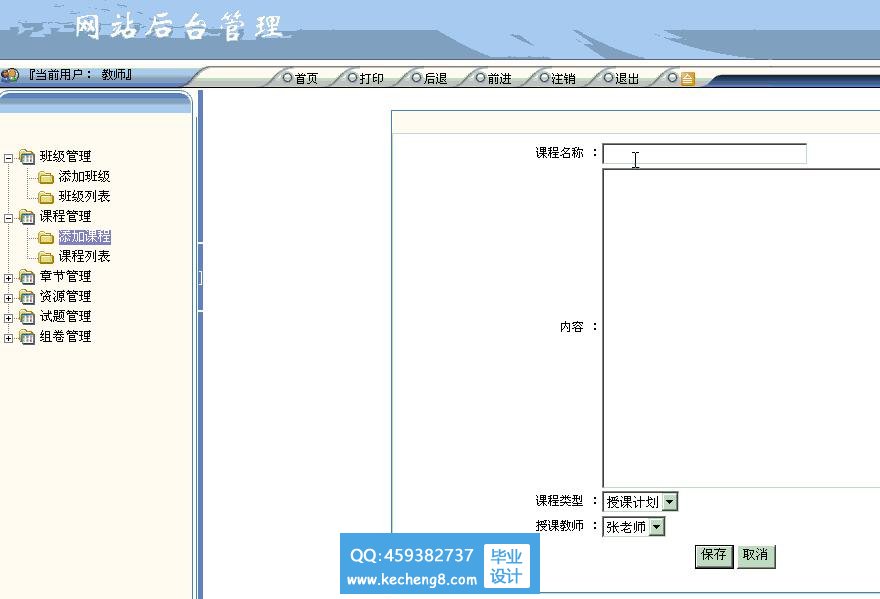This screenshot has width=880, height=599.
Task: Click the radio circle beside 前进
Action: (x=480, y=77)
